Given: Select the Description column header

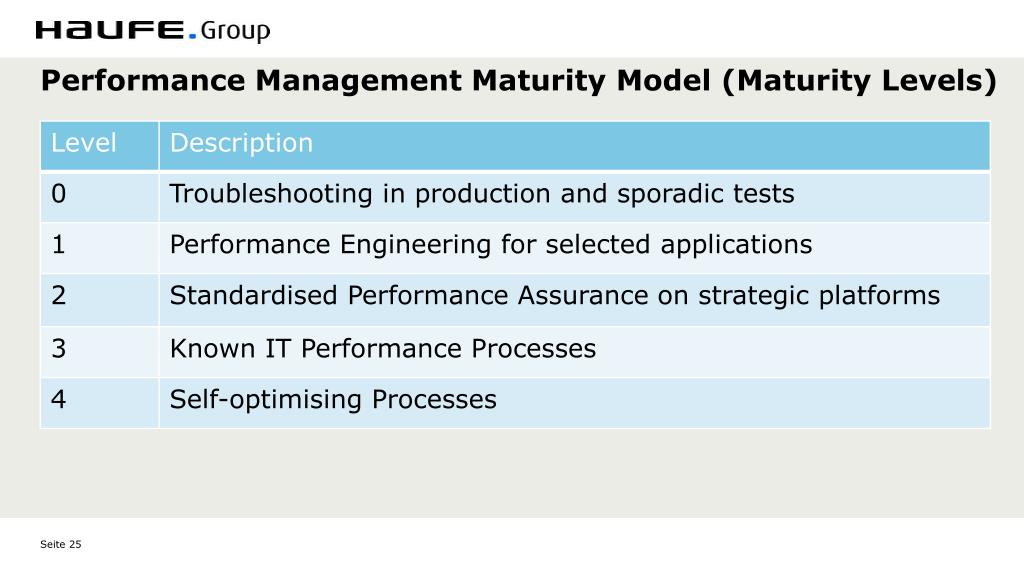Looking at the screenshot, I should 575,145.
